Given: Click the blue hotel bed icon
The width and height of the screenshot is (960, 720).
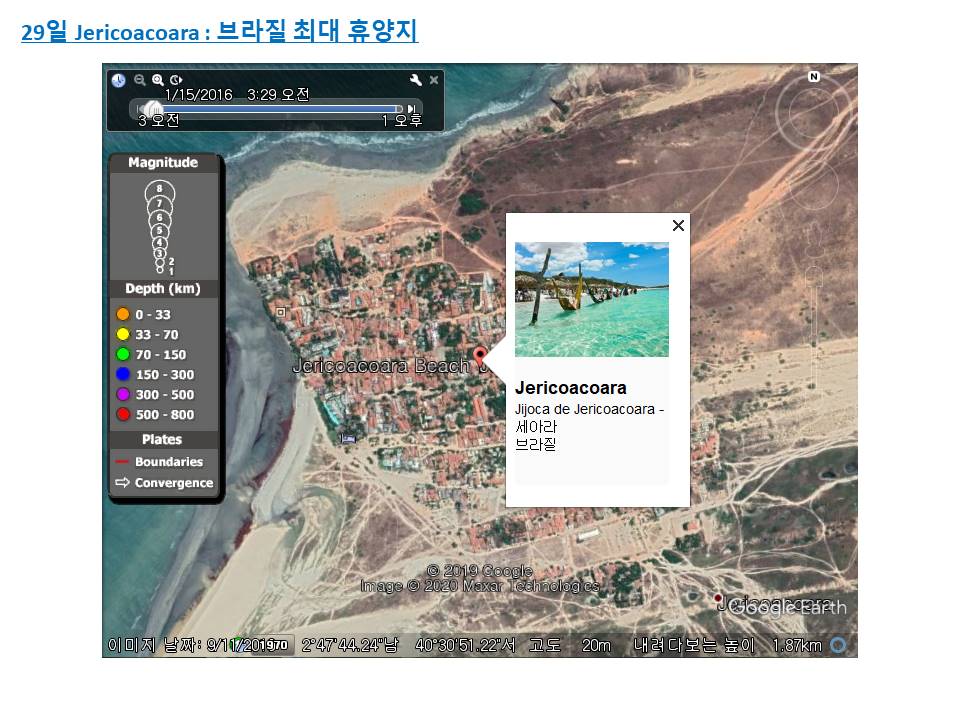Looking at the screenshot, I should point(348,438).
